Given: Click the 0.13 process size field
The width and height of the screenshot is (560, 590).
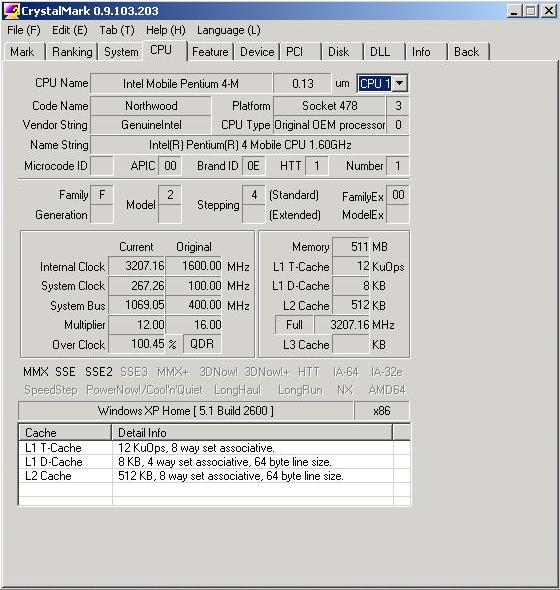Looking at the screenshot, I should (x=303, y=83).
